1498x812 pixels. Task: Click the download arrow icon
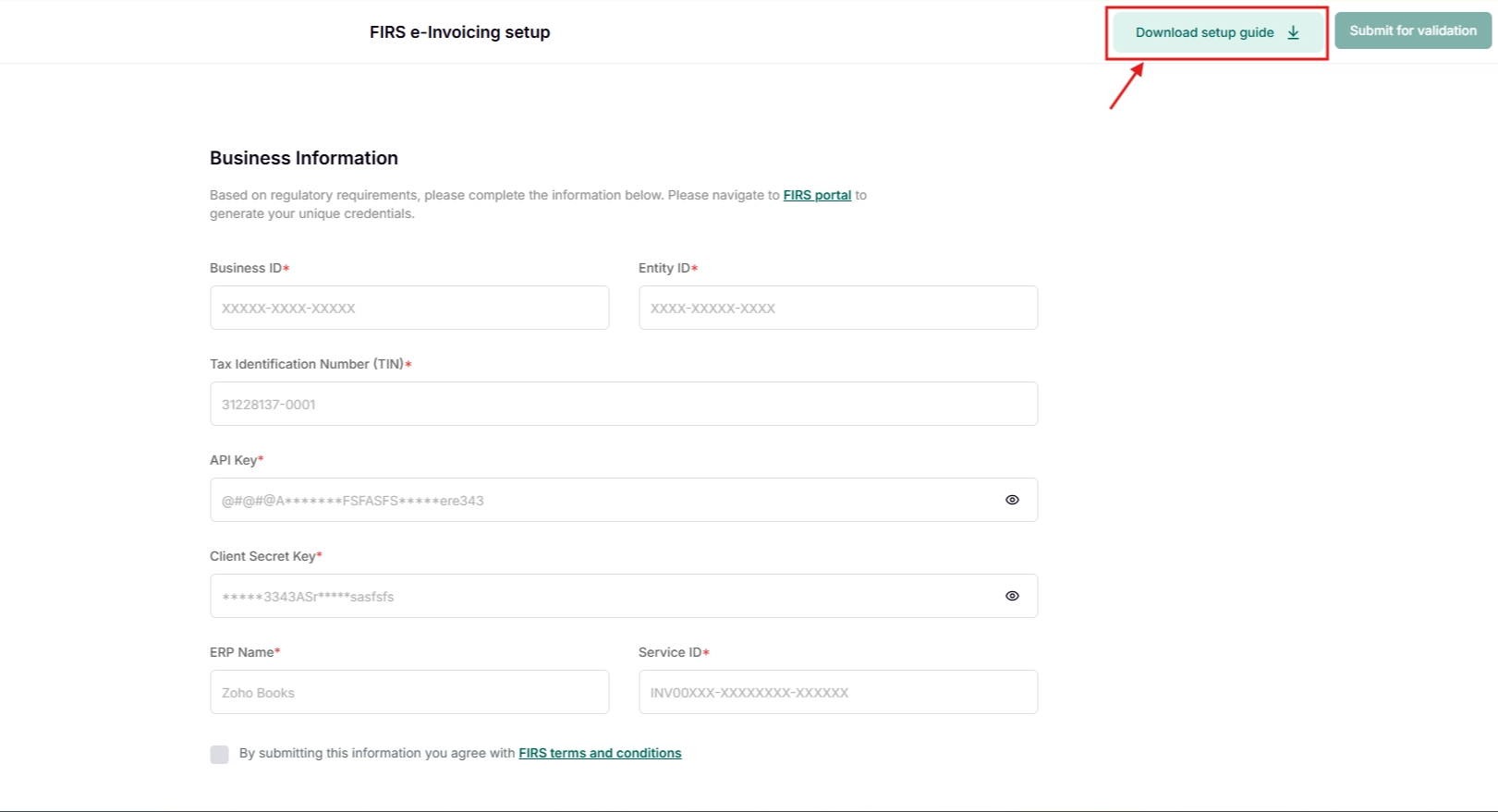1293,32
